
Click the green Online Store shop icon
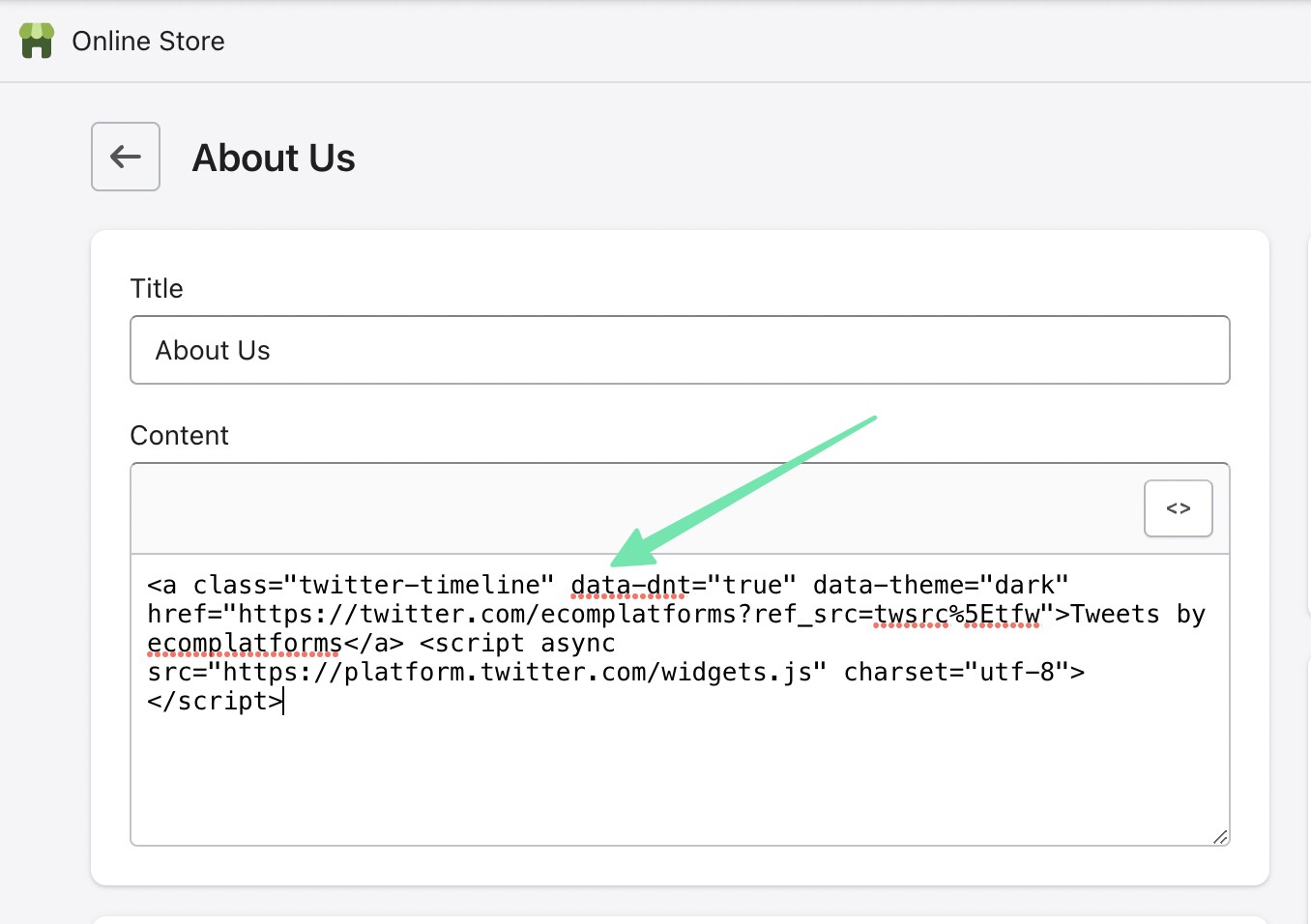(x=37, y=41)
